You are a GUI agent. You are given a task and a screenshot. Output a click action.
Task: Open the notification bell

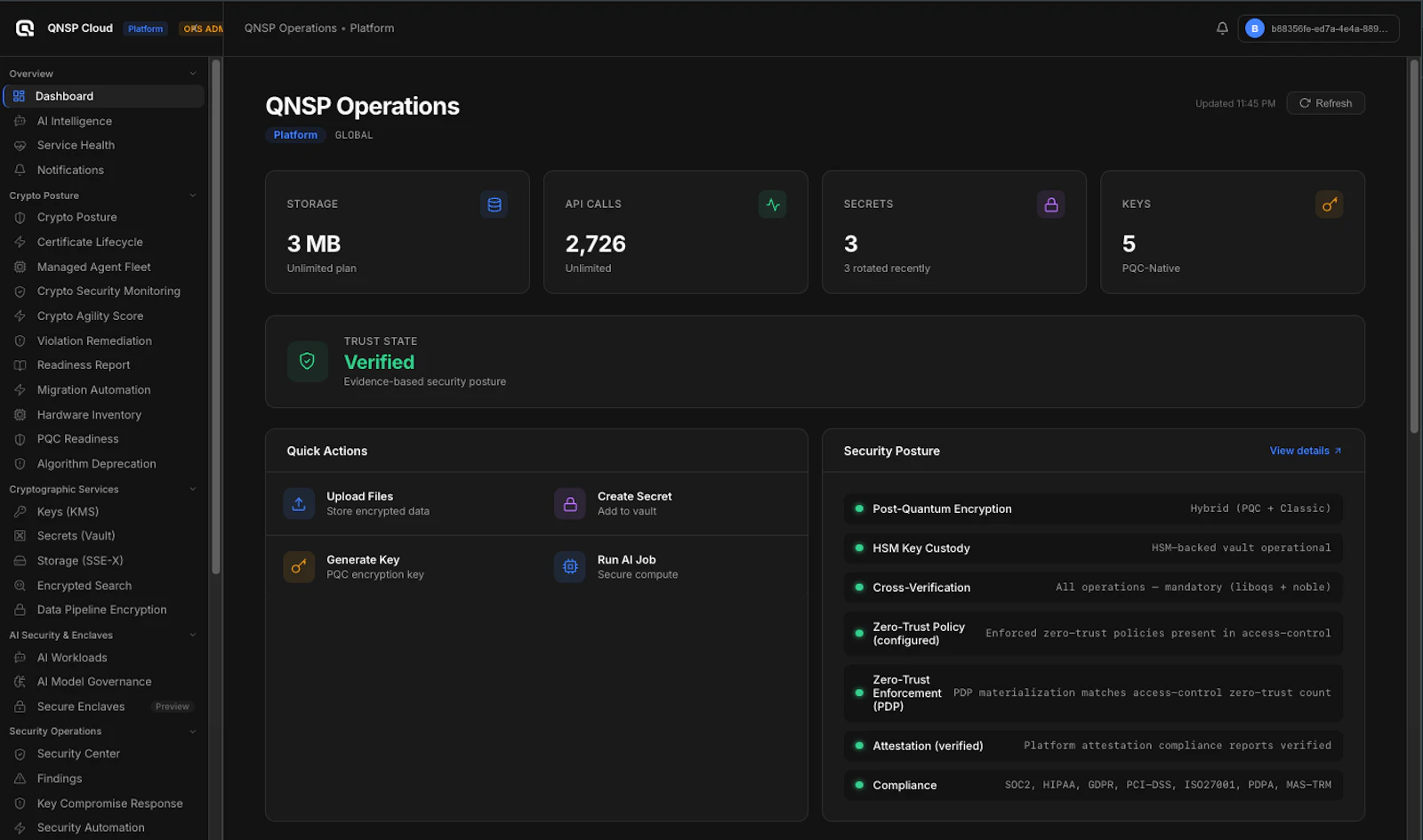(x=1222, y=28)
